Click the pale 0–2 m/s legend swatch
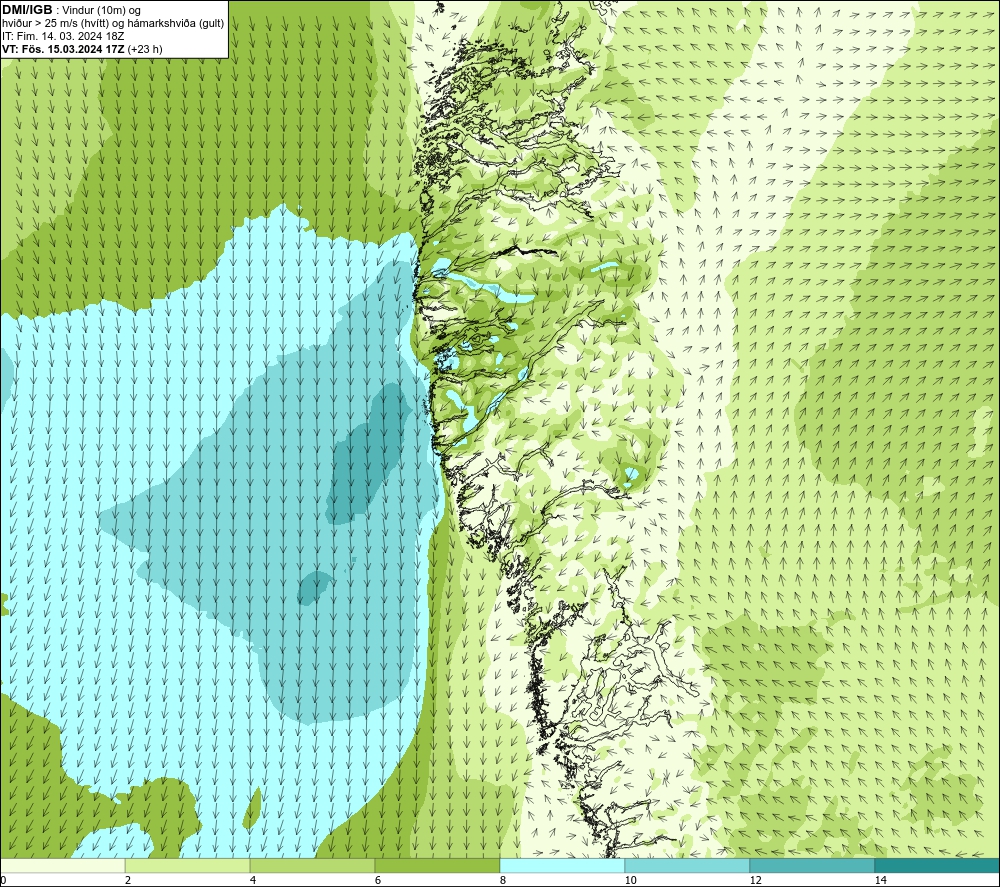This screenshot has height=887, width=1000. coord(62,865)
